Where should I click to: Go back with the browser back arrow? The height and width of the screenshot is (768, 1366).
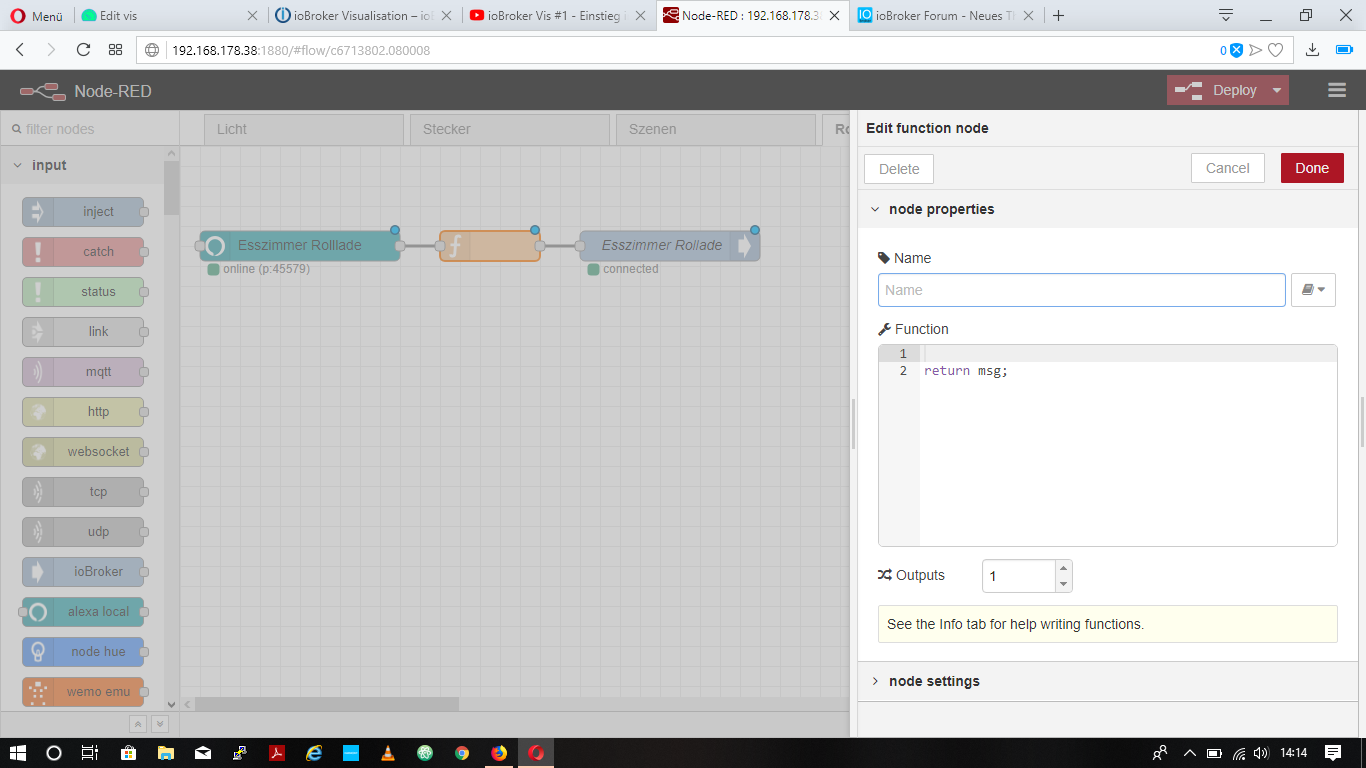click(x=20, y=50)
